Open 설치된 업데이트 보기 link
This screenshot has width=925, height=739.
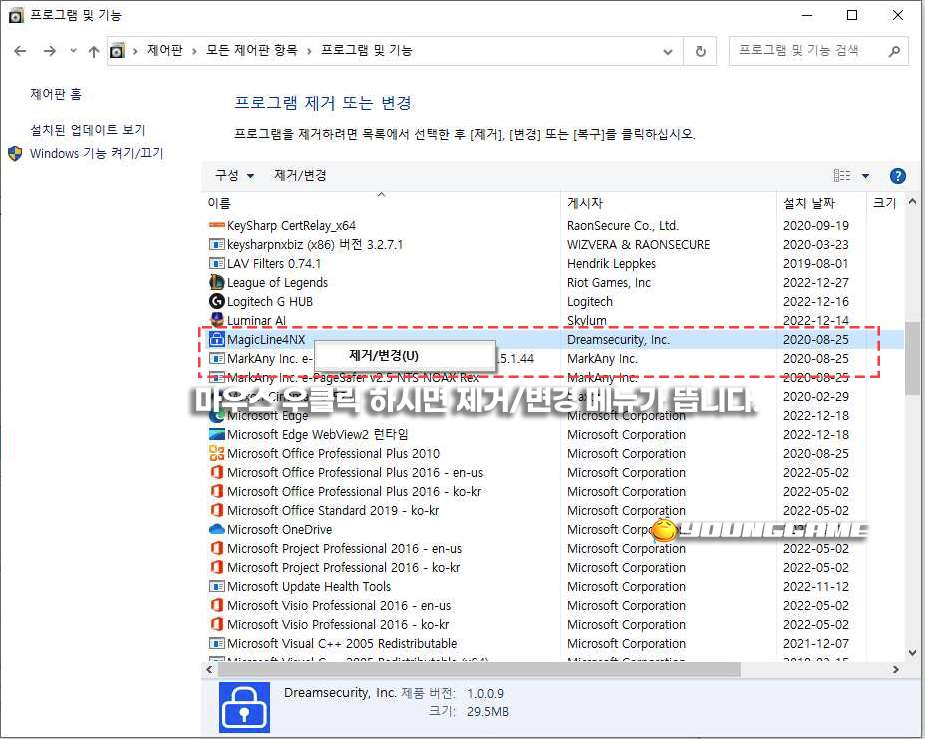pos(87,130)
